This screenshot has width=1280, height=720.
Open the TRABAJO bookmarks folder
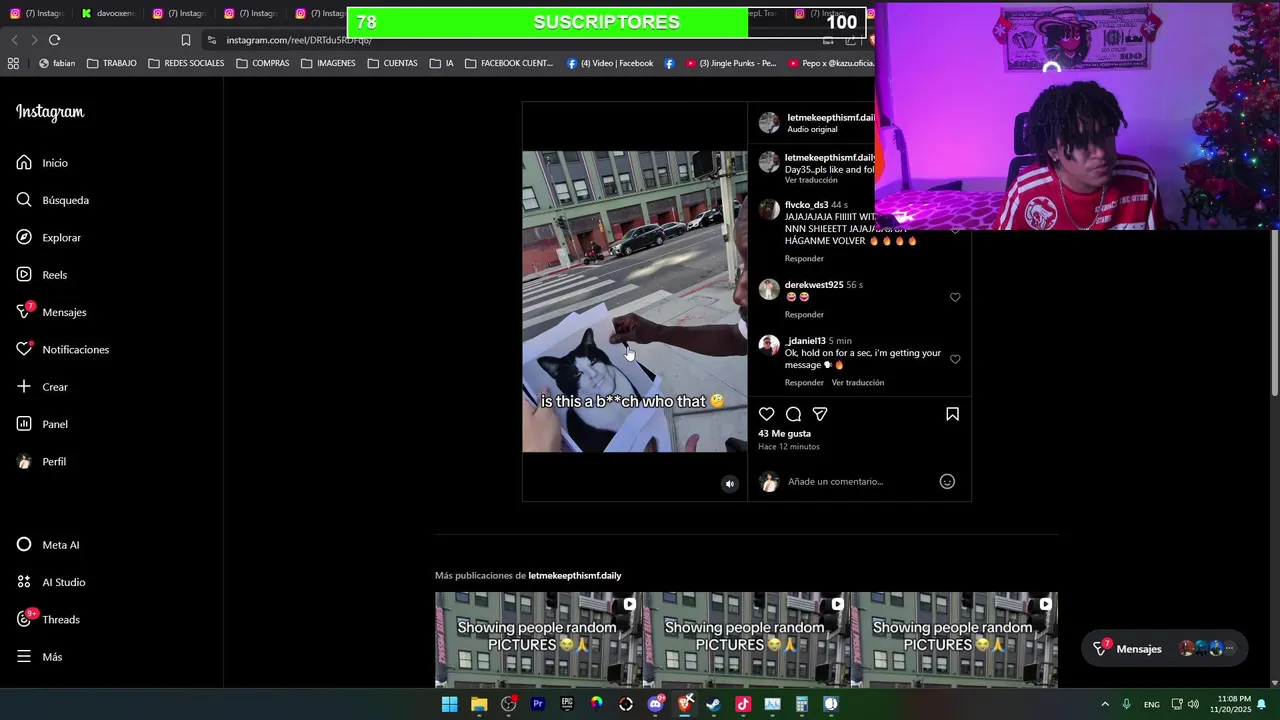(111, 63)
